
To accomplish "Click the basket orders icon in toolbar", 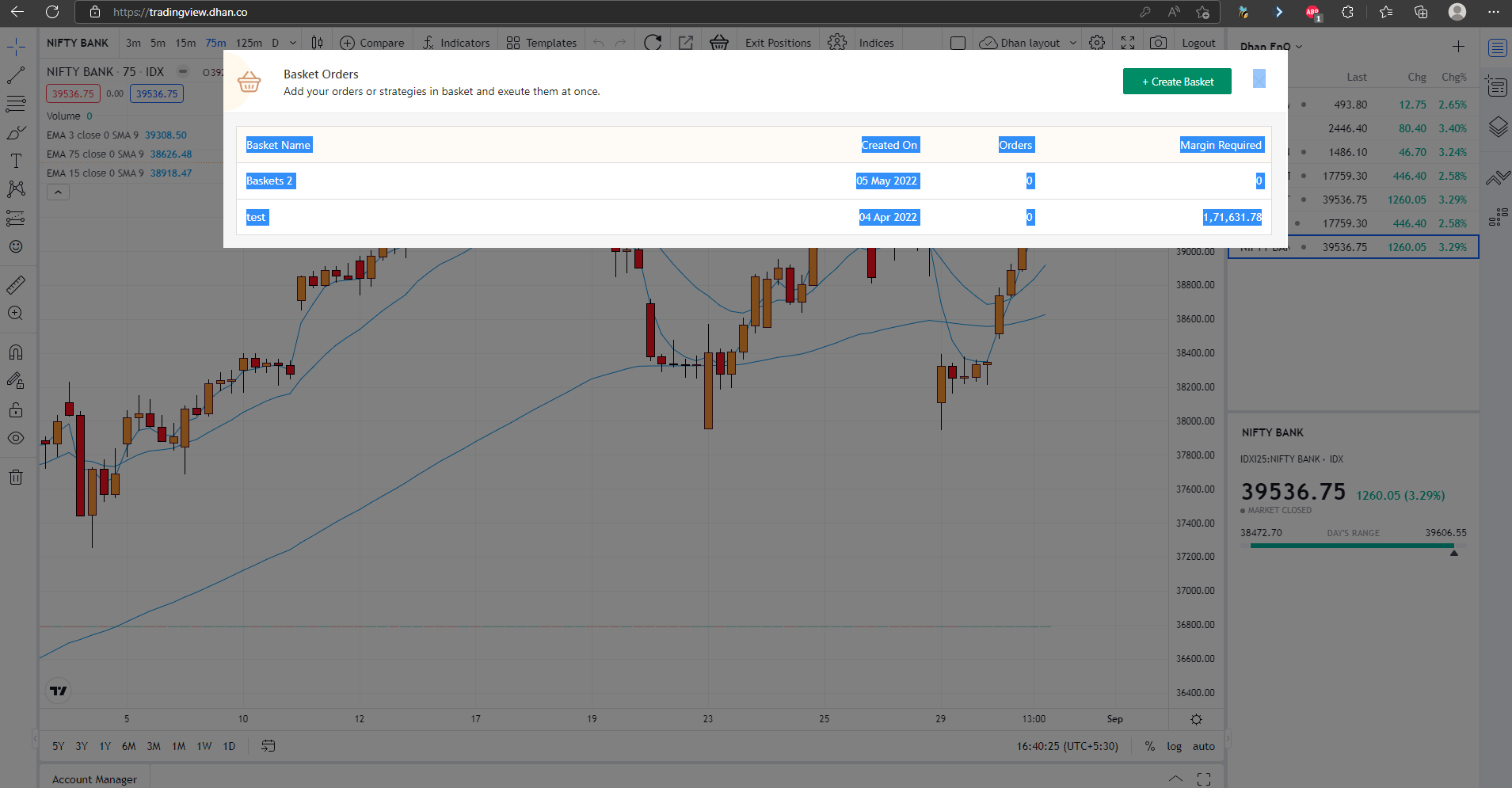I will [x=719, y=43].
